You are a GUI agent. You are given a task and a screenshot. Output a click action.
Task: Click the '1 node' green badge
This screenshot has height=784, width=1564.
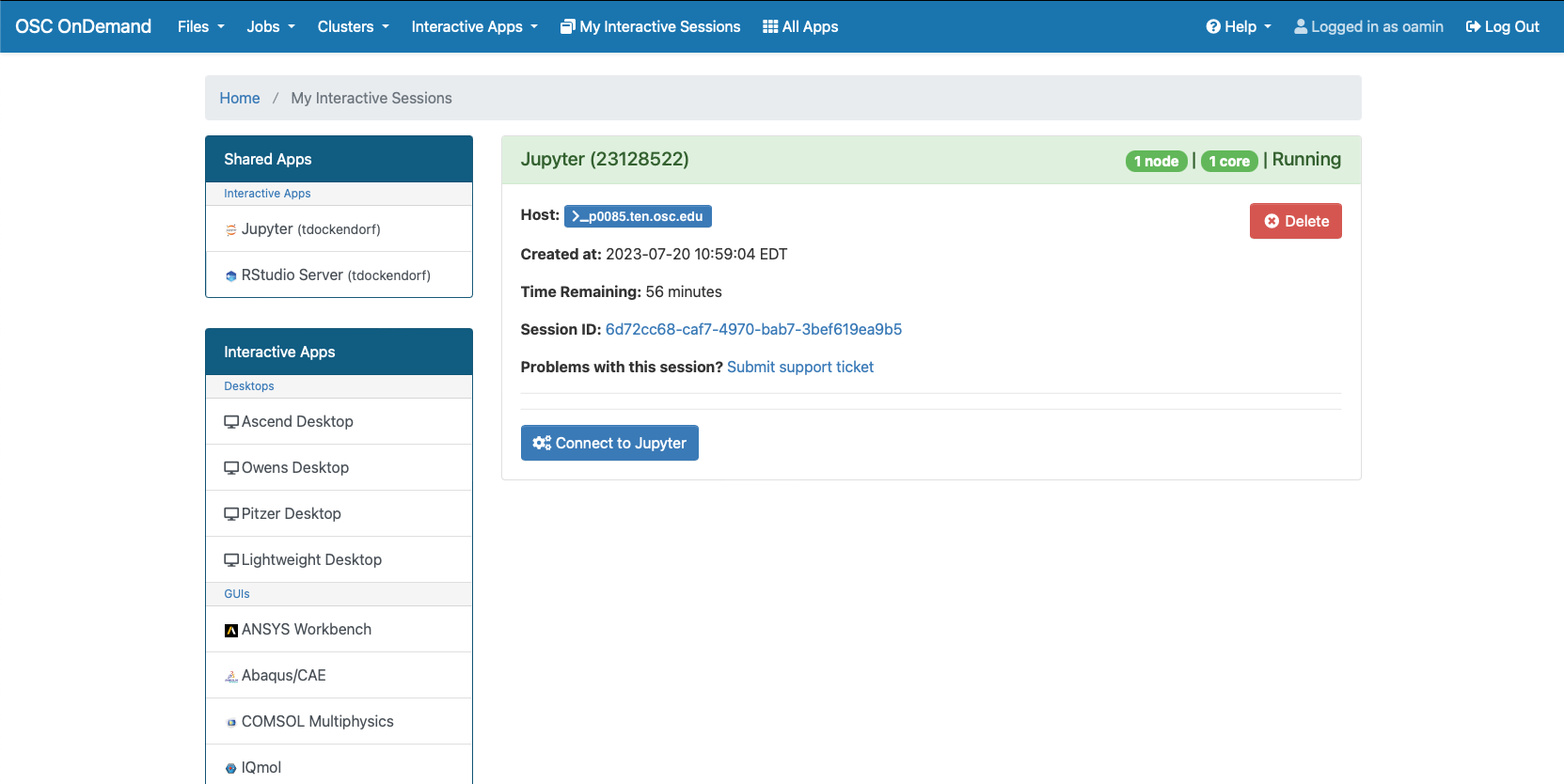[1156, 161]
